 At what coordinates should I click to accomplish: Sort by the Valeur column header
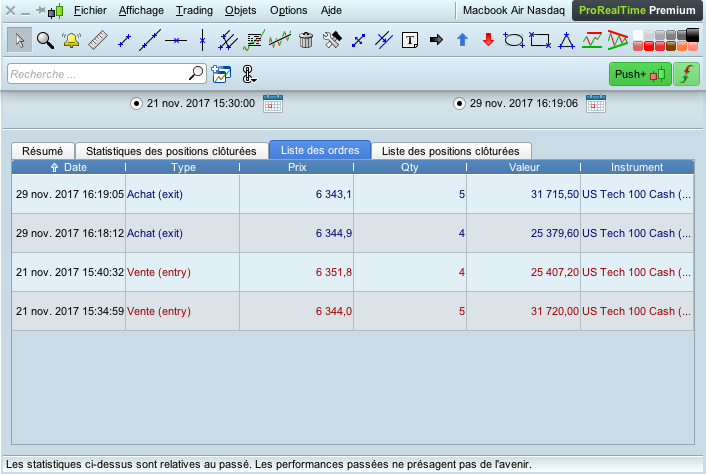click(524, 167)
